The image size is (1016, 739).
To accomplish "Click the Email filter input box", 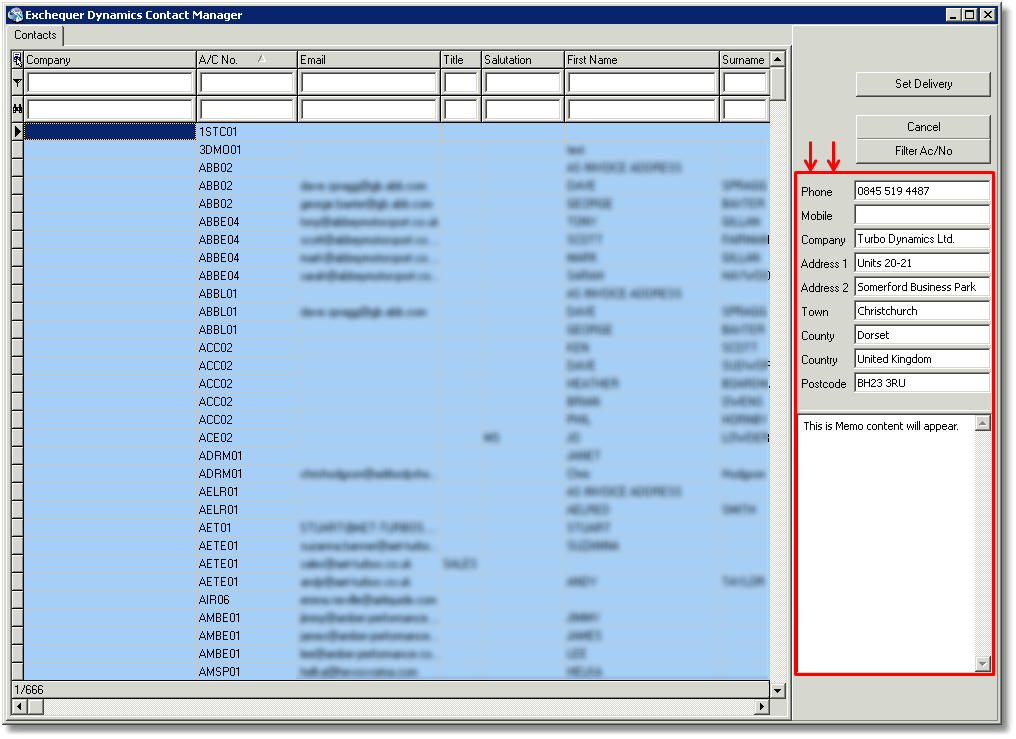I will click(x=369, y=83).
